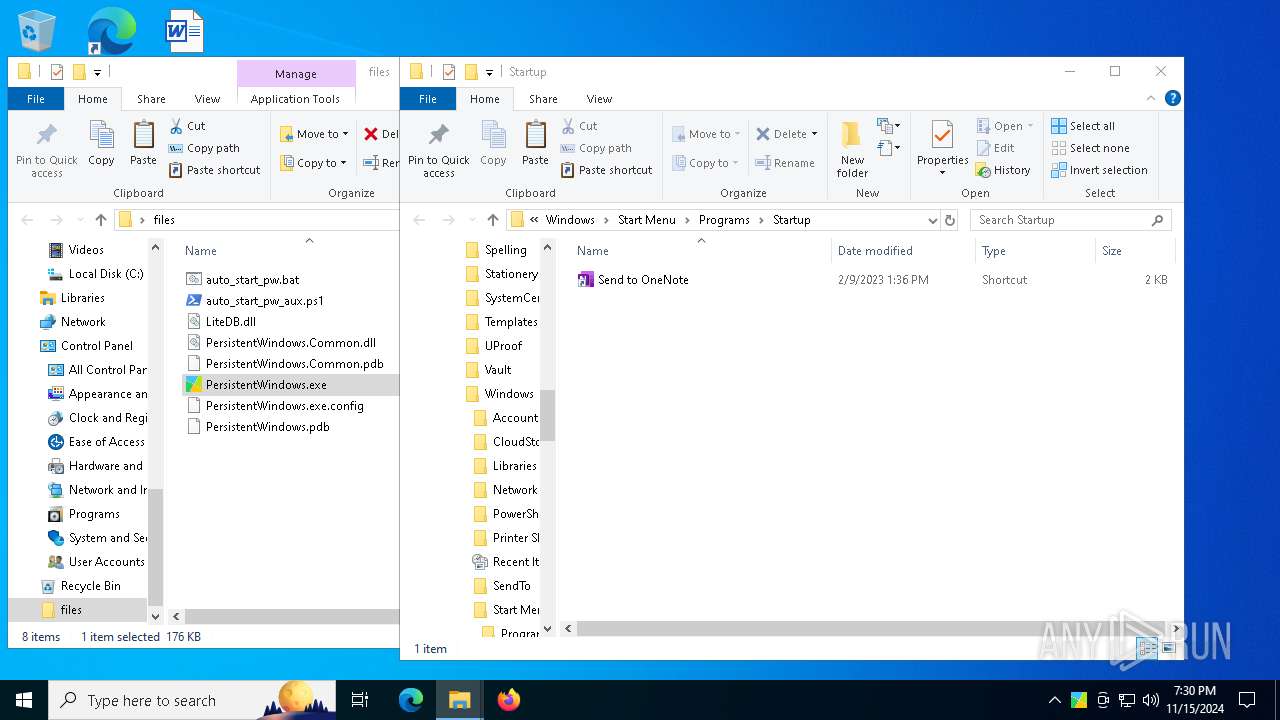The height and width of the screenshot is (720, 1280).
Task: Click Select all in Startup window
Action: point(1083,126)
